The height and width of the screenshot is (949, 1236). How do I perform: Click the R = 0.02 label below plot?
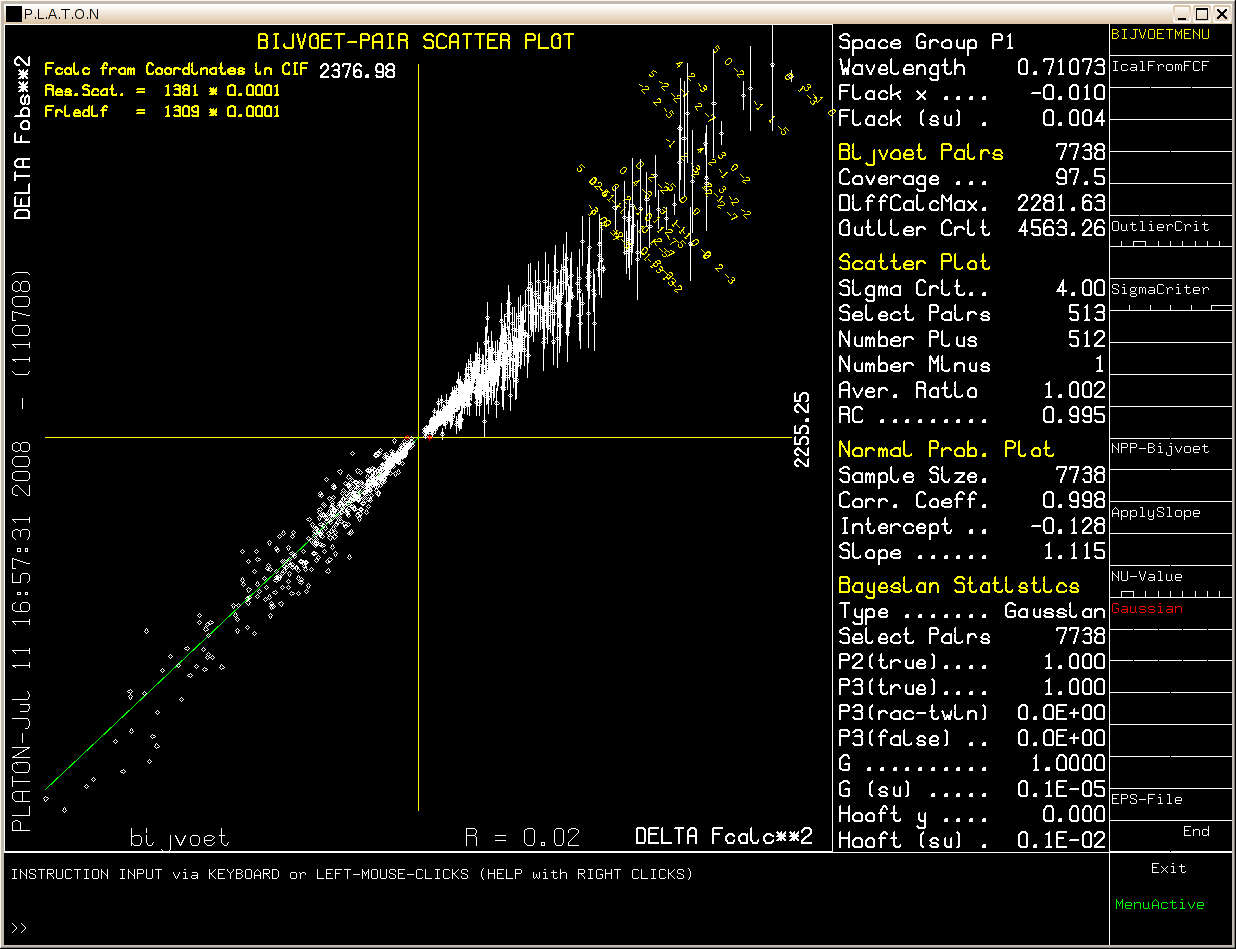(522, 837)
